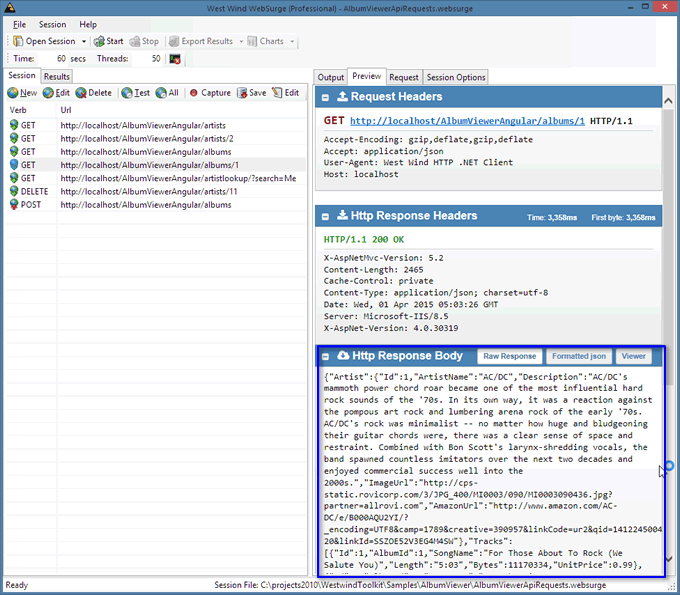Click Export Results in toolbar
Viewport: 680px width, 595px height.
[201, 41]
